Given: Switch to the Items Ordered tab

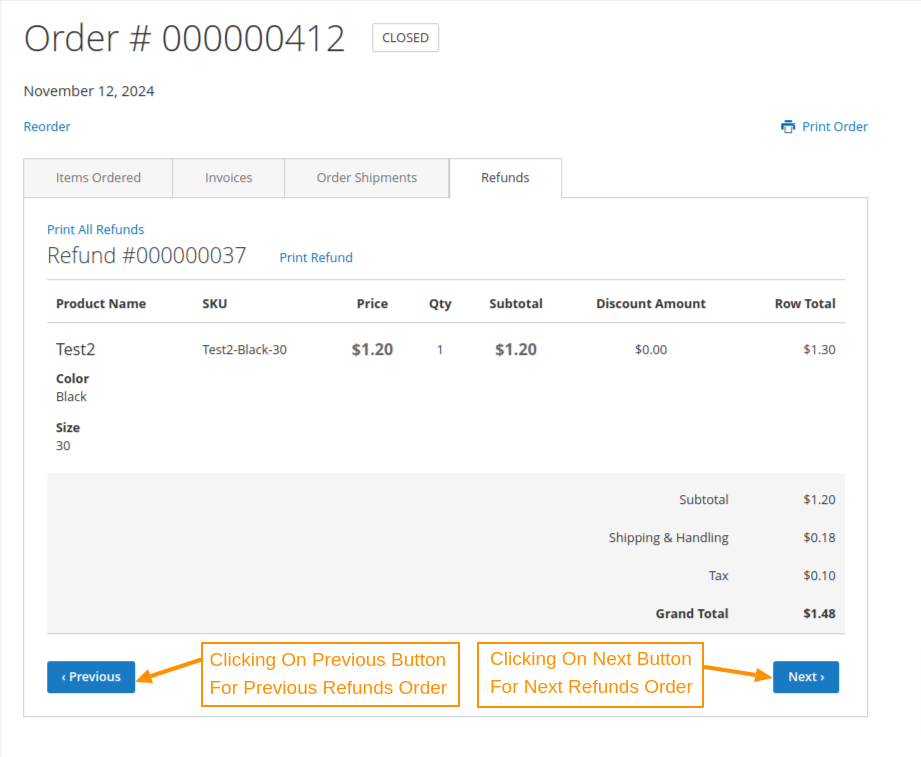Looking at the screenshot, I should pos(98,178).
